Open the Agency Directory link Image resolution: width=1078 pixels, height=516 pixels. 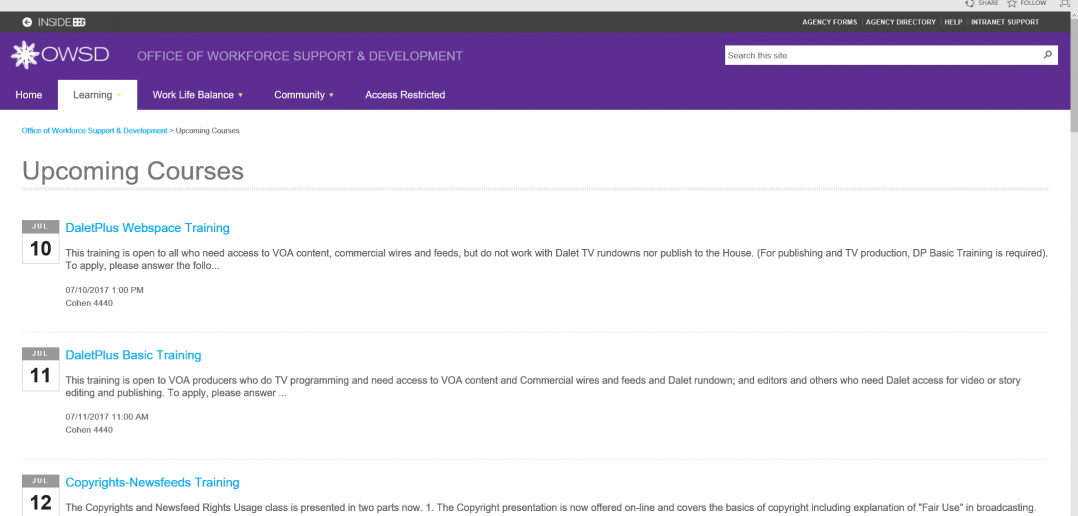(901, 22)
